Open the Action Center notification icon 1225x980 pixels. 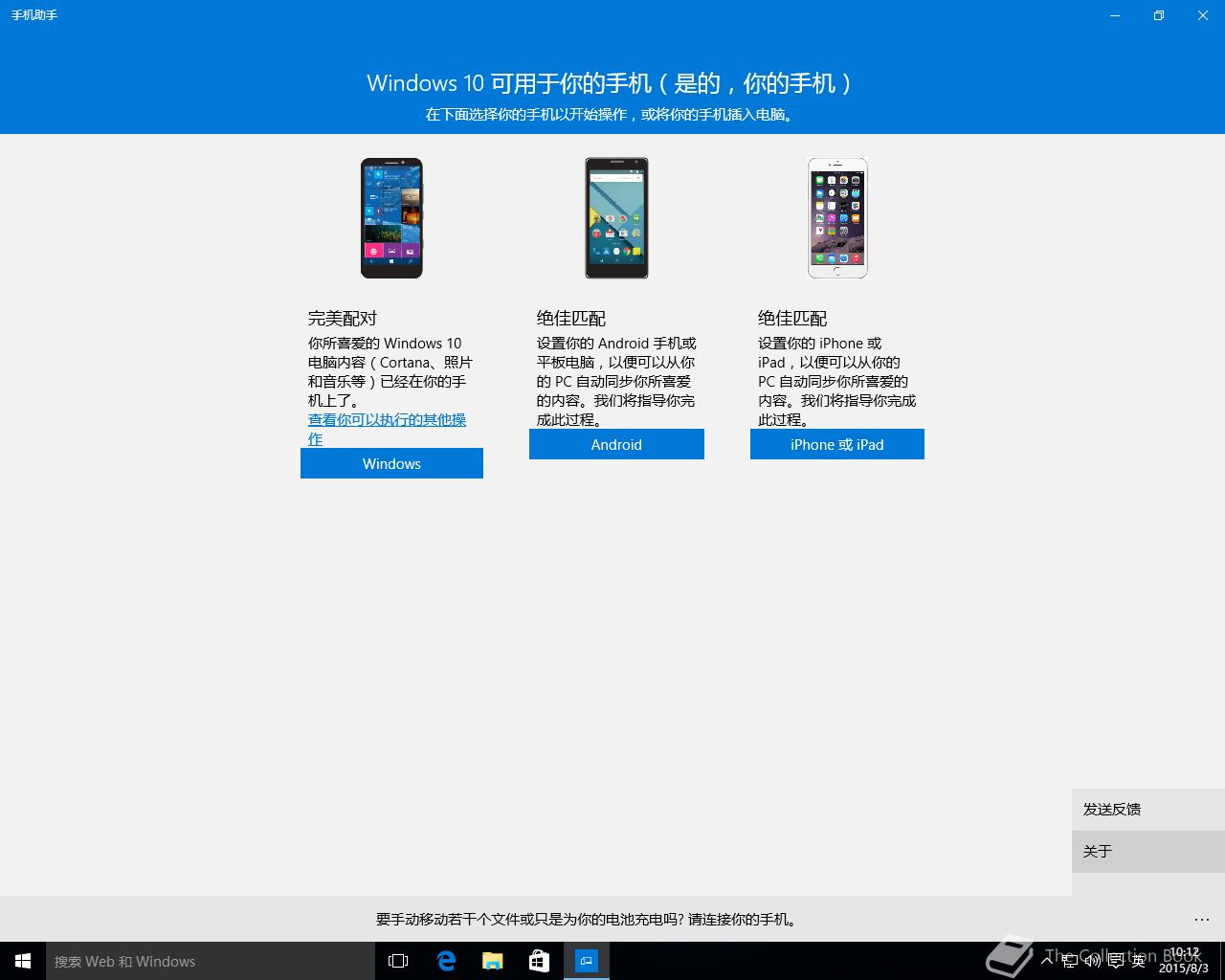(x=1116, y=961)
